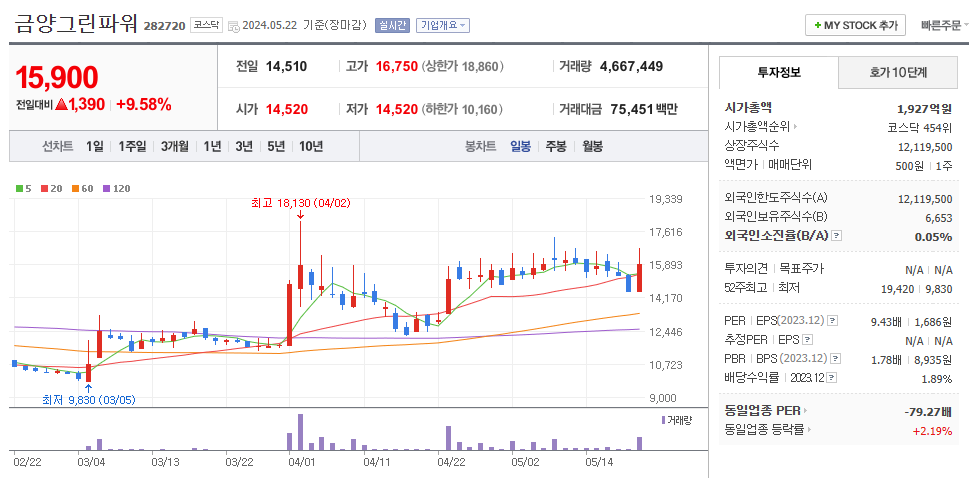Click the 시가총액 value 1,927억원
The image size is (976, 478).
tap(924, 108)
